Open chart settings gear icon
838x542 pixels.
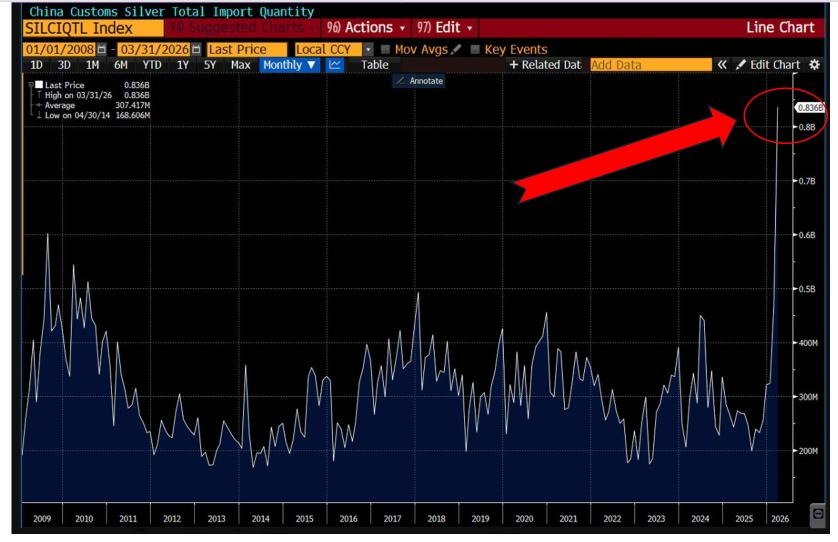tap(814, 65)
